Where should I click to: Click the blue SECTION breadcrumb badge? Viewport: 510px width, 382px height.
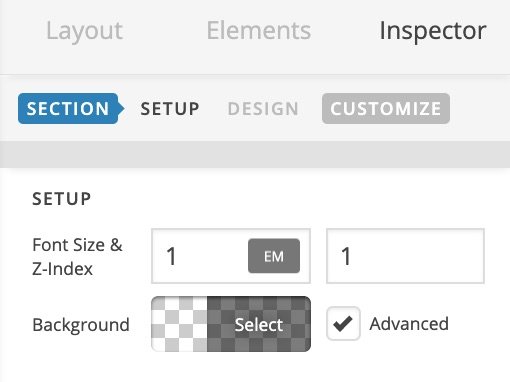click(71, 109)
